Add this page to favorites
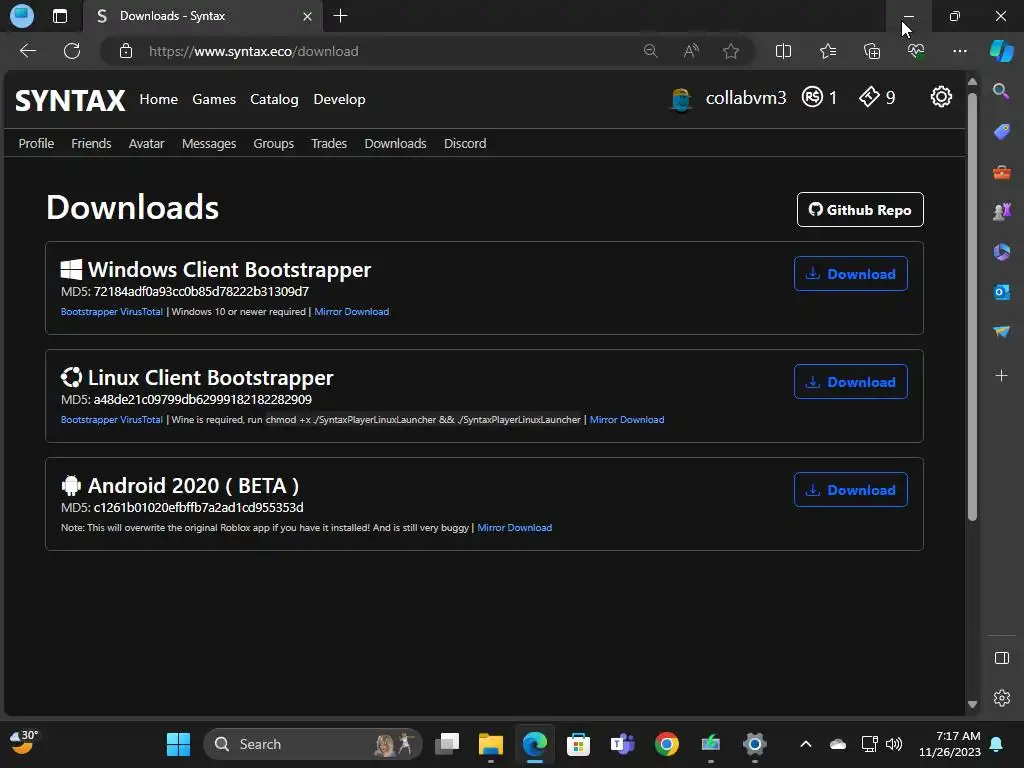The height and width of the screenshot is (768, 1024). pos(731,51)
